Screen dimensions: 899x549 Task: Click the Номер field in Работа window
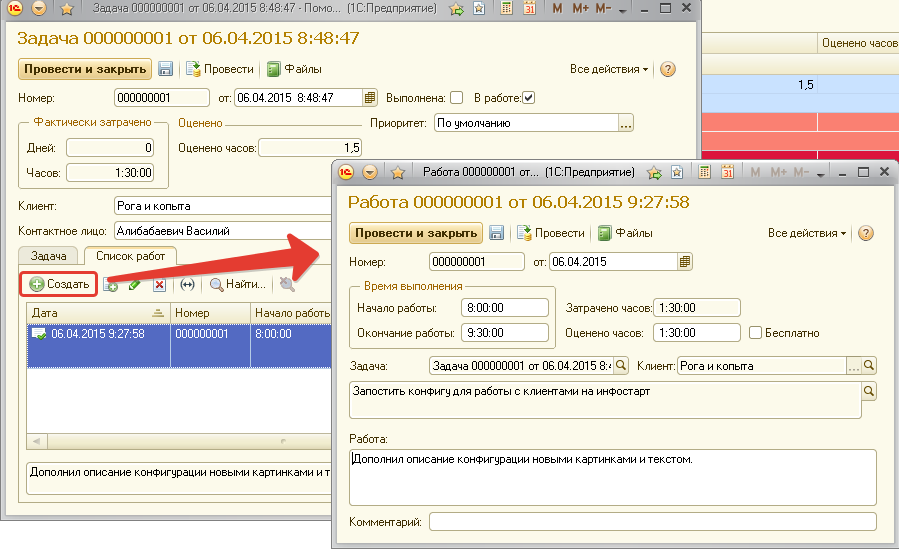point(476,262)
